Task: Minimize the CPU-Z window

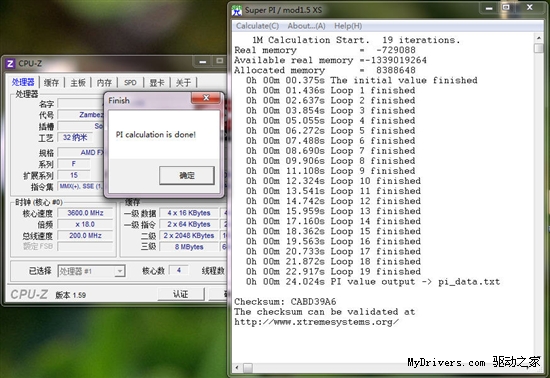Action: point(203,62)
